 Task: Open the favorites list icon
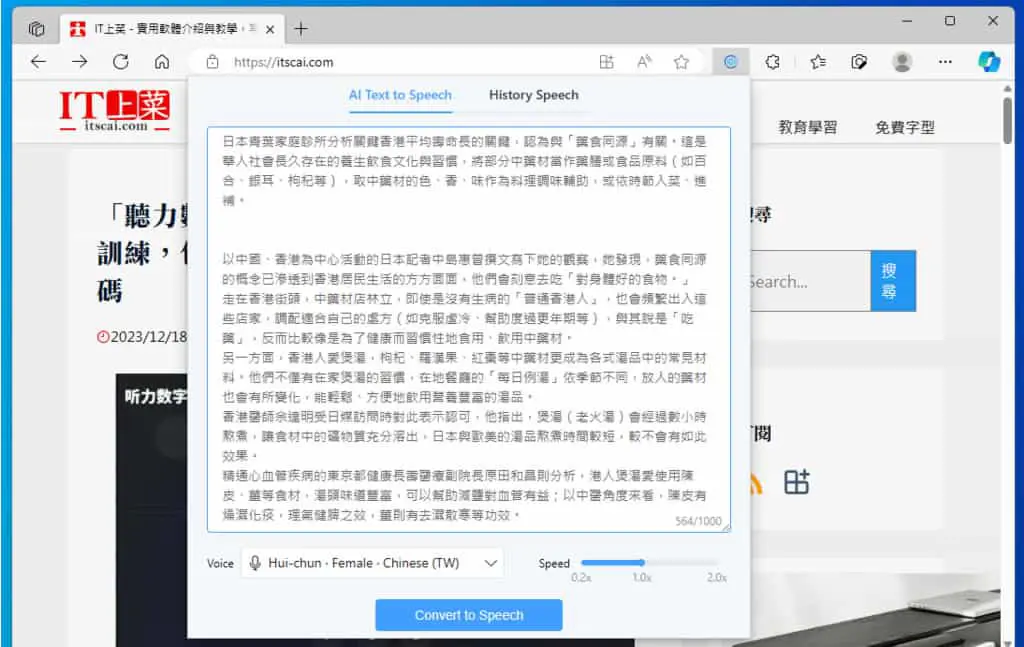pos(818,62)
